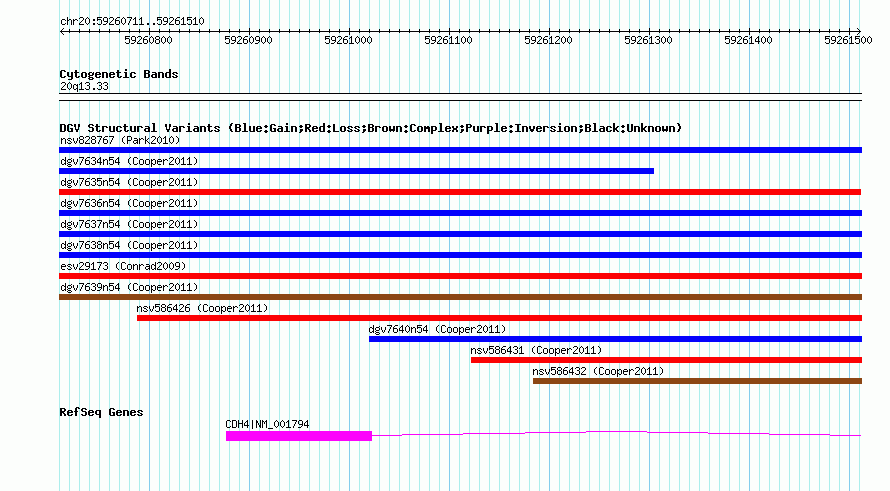Viewport: 890px width, 491px height.
Task: Click ruler position 59261400
Action: [748, 40]
